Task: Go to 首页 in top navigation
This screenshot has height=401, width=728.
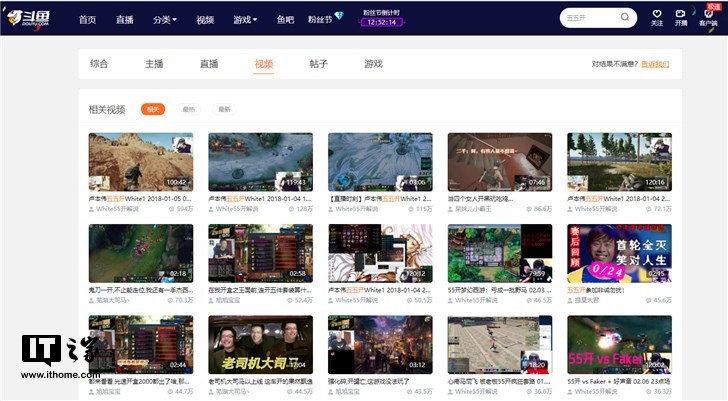Action: pos(87,19)
